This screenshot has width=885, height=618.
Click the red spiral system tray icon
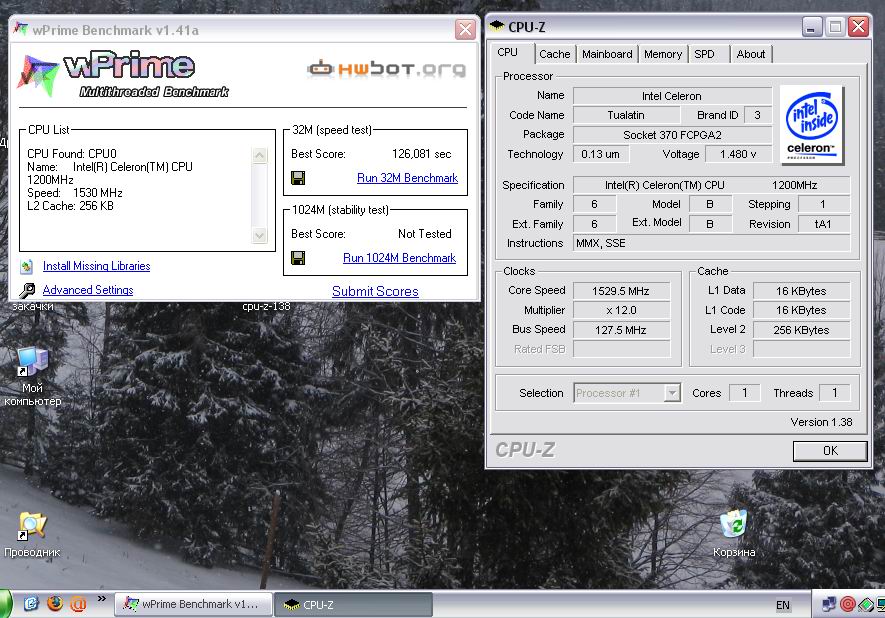tap(847, 604)
